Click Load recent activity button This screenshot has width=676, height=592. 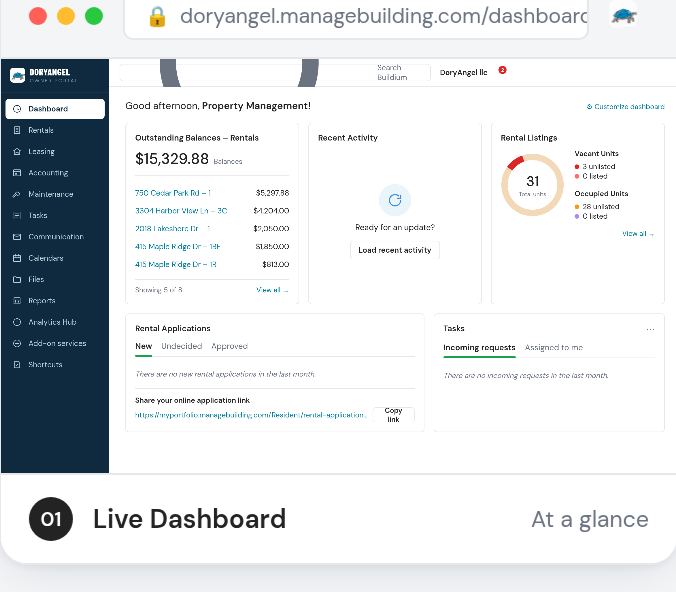coord(395,250)
